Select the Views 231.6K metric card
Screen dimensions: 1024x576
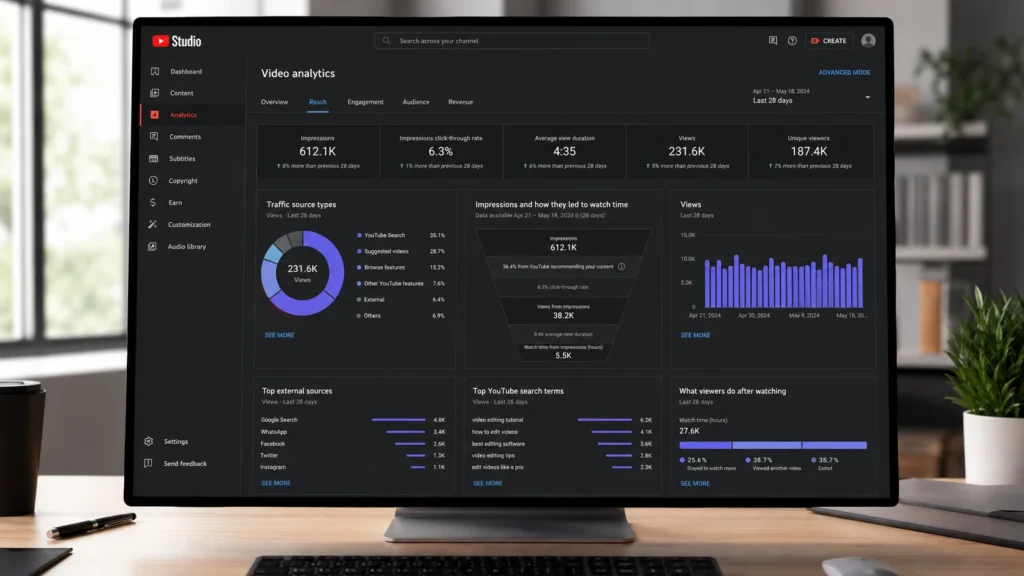tap(687, 152)
